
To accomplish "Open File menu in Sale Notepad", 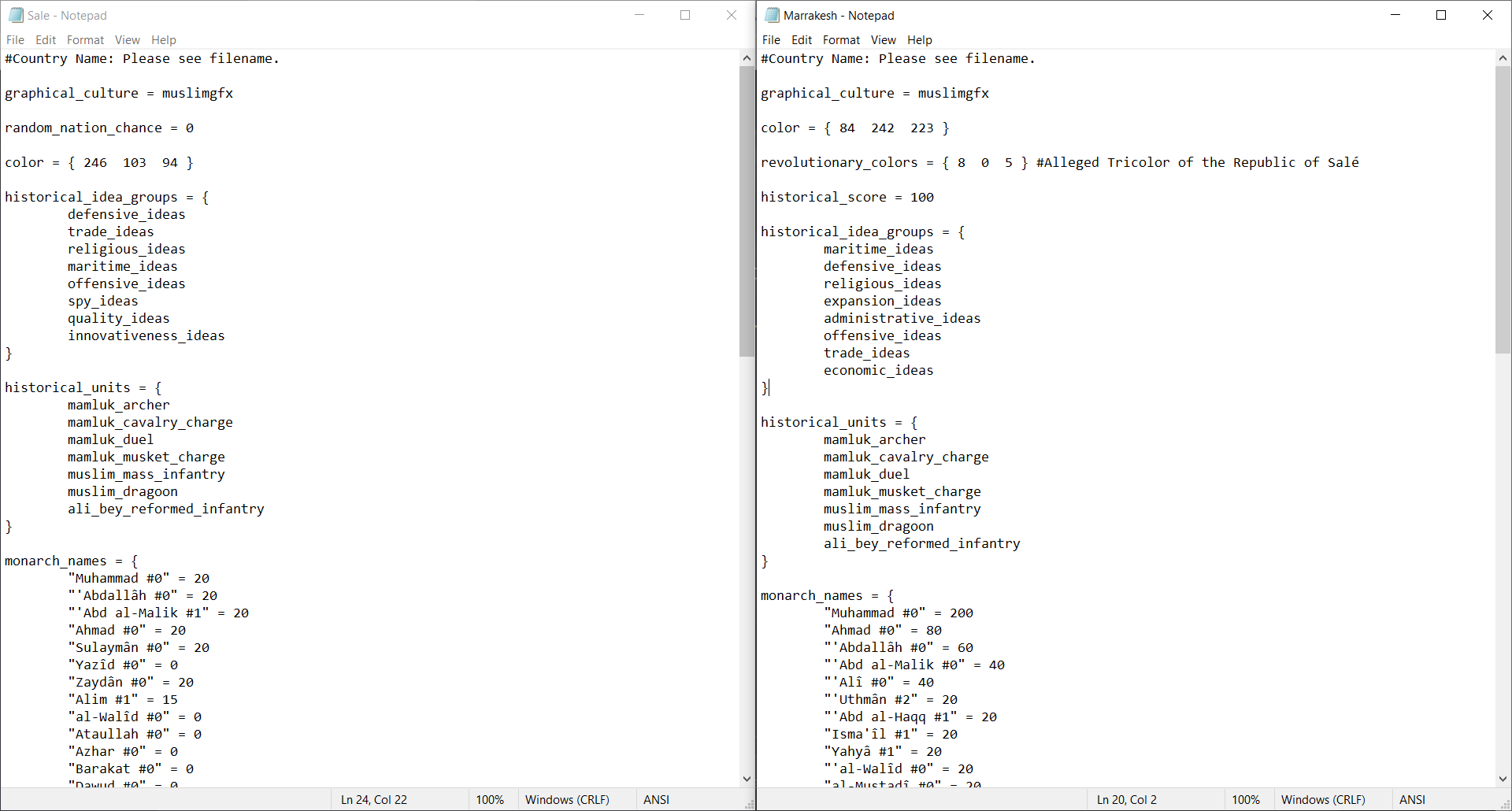I will coord(15,40).
